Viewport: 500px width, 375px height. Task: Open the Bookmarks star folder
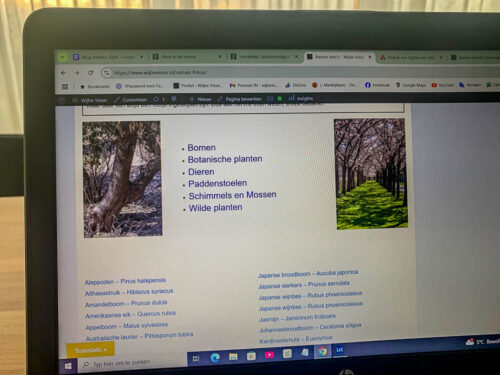[95, 86]
